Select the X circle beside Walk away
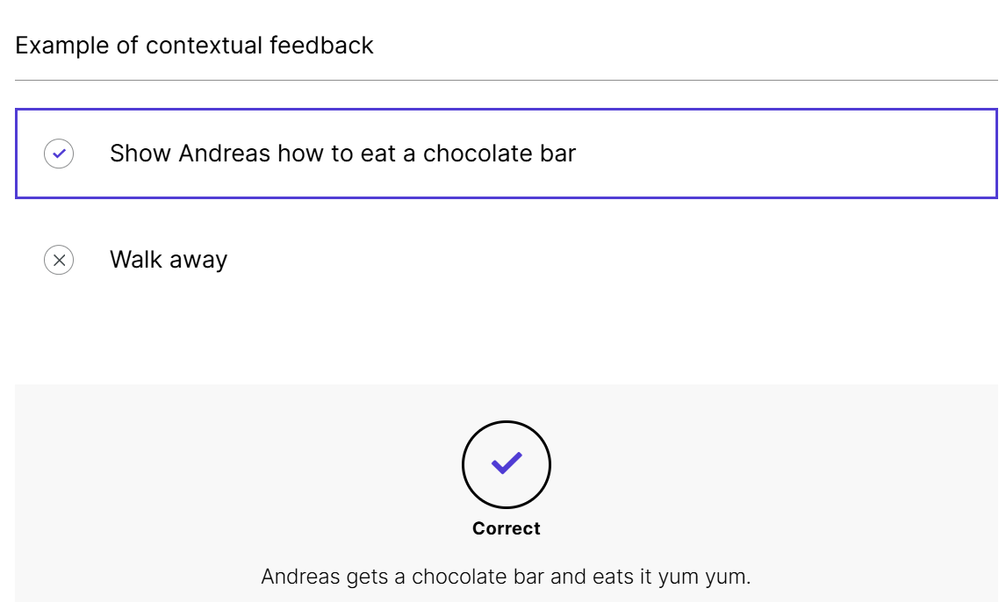 coord(59,260)
